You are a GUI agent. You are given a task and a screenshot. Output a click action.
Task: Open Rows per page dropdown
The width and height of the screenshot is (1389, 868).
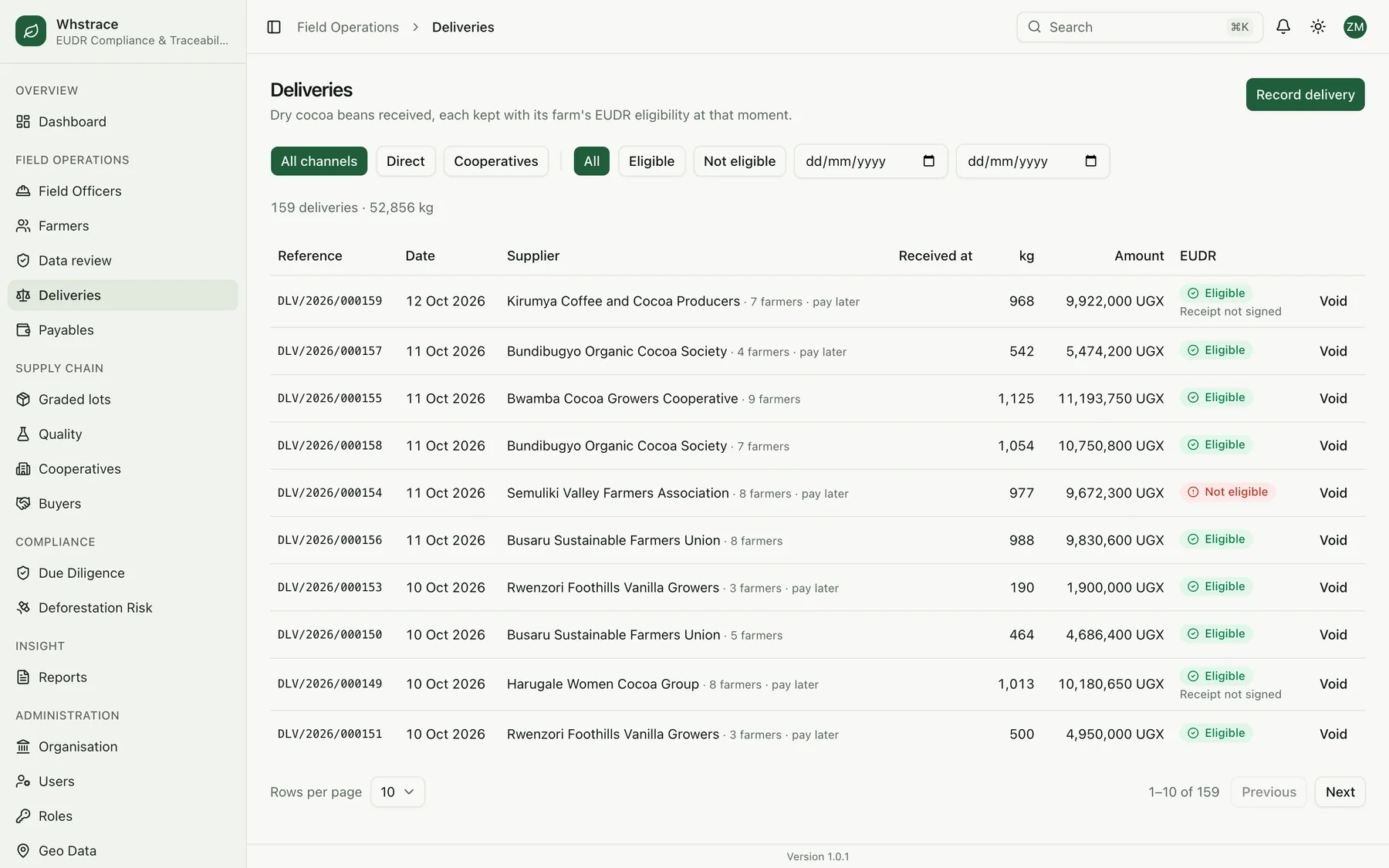pos(397,792)
